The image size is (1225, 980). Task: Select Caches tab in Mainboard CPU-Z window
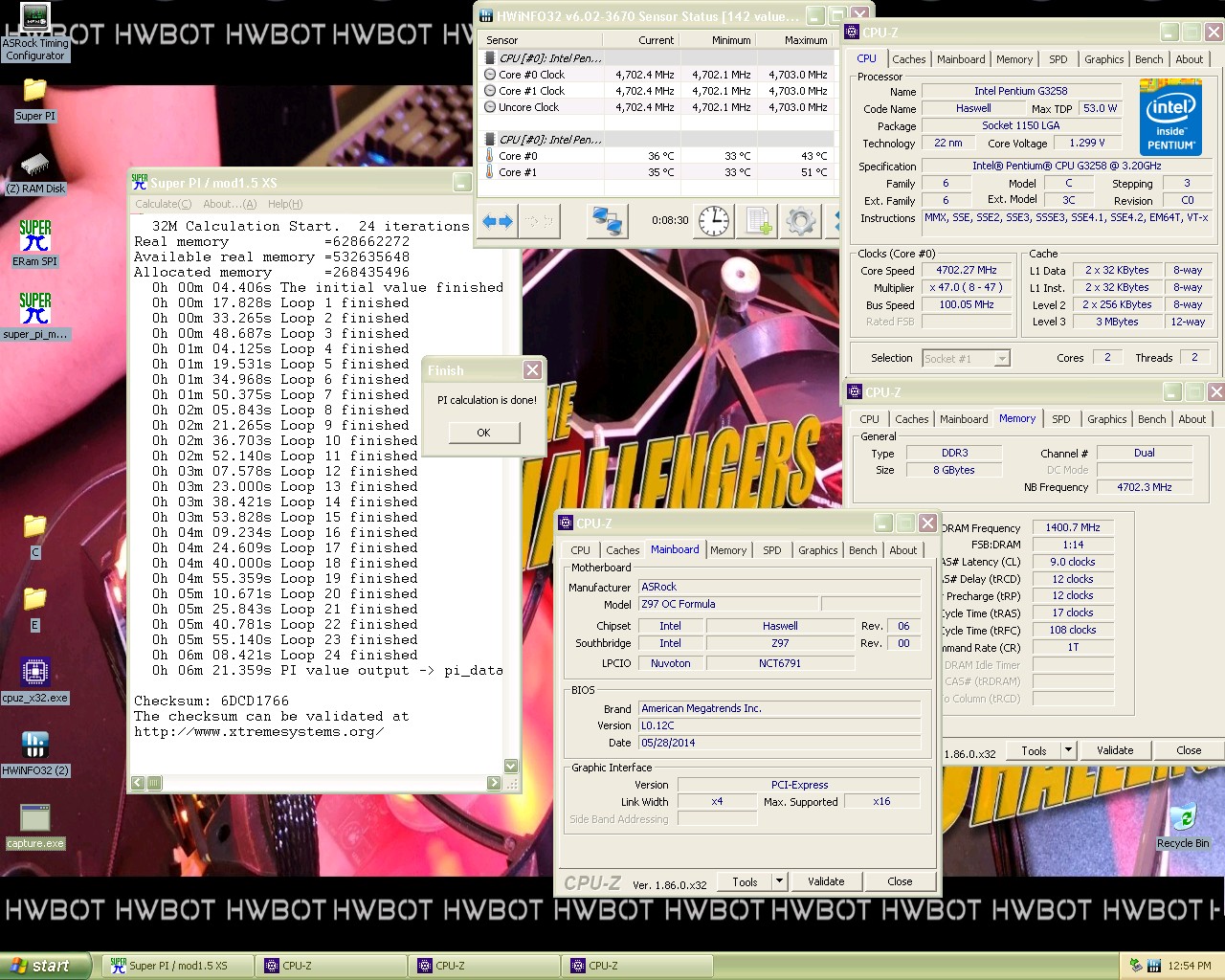pos(623,550)
